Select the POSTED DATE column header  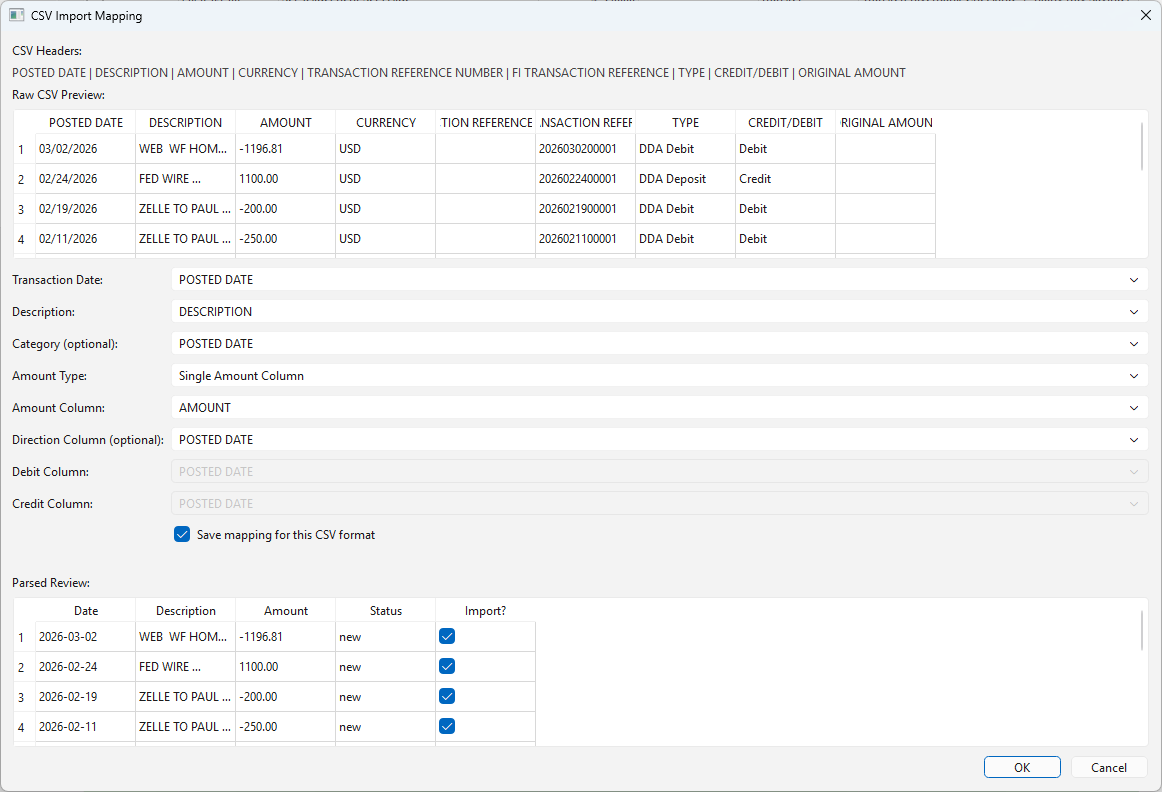tap(85, 122)
